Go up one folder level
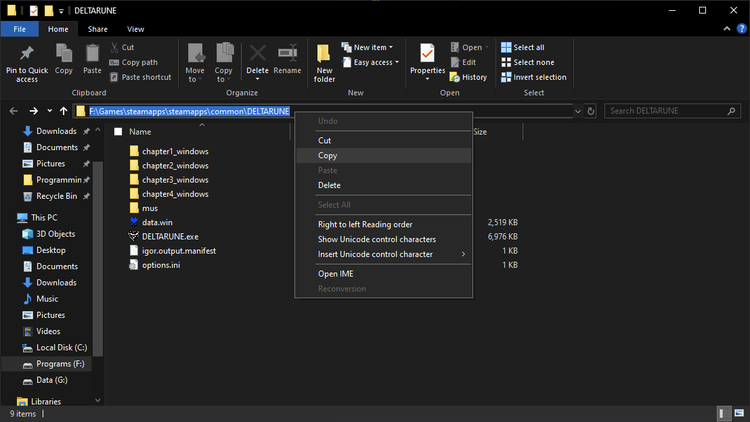Screen dimensions: 750x422 [64, 111]
